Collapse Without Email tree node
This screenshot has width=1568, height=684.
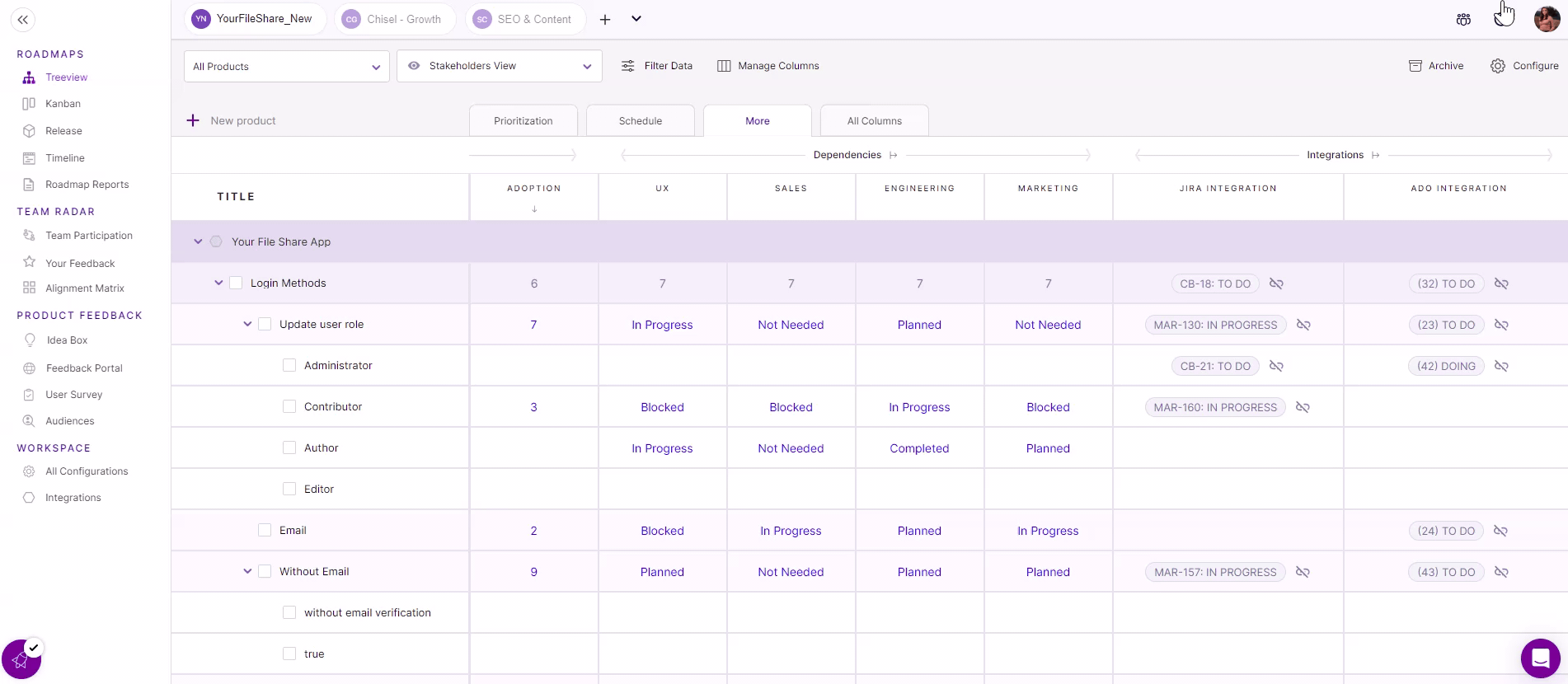click(247, 571)
